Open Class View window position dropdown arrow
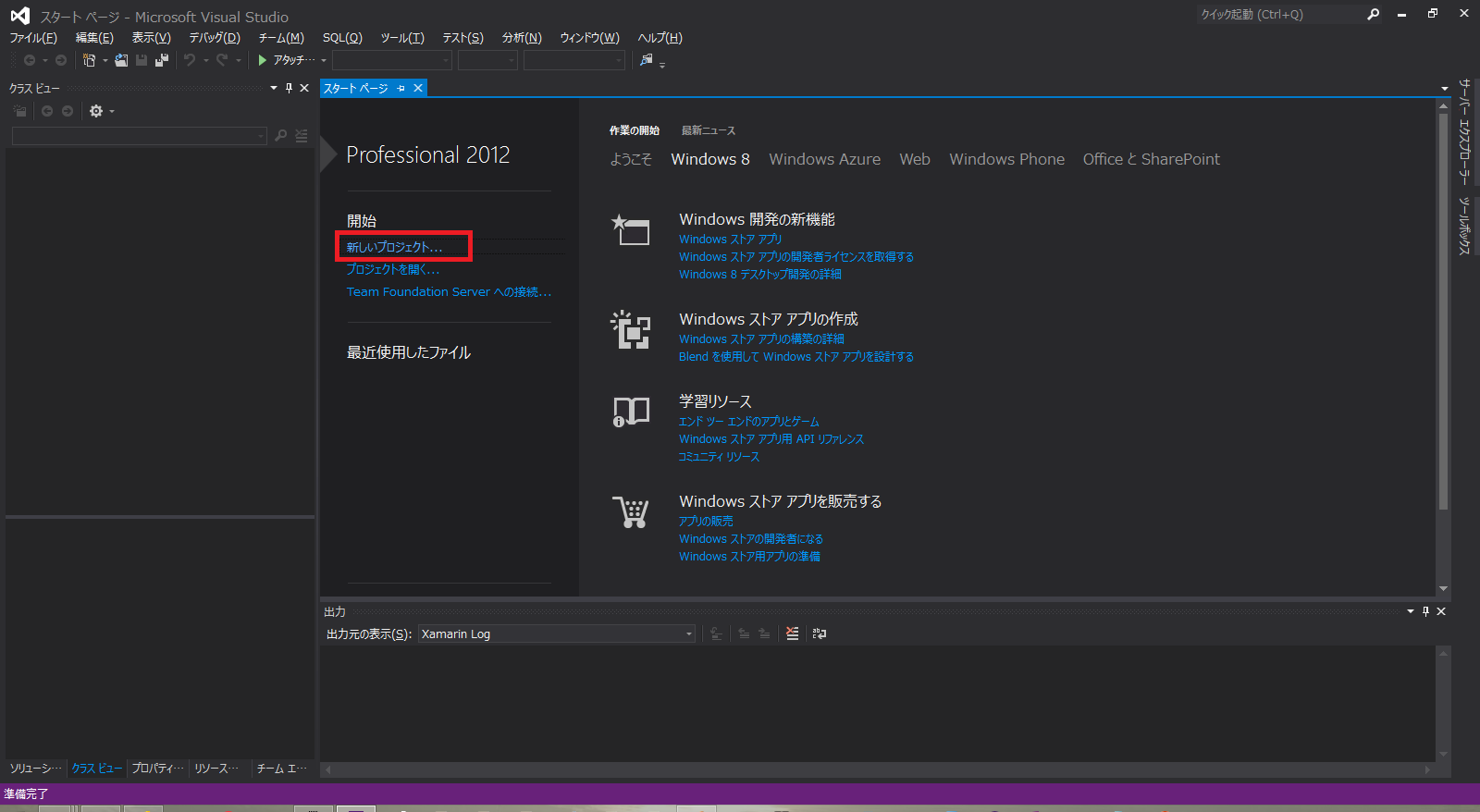The image size is (1480, 812). tap(274, 88)
